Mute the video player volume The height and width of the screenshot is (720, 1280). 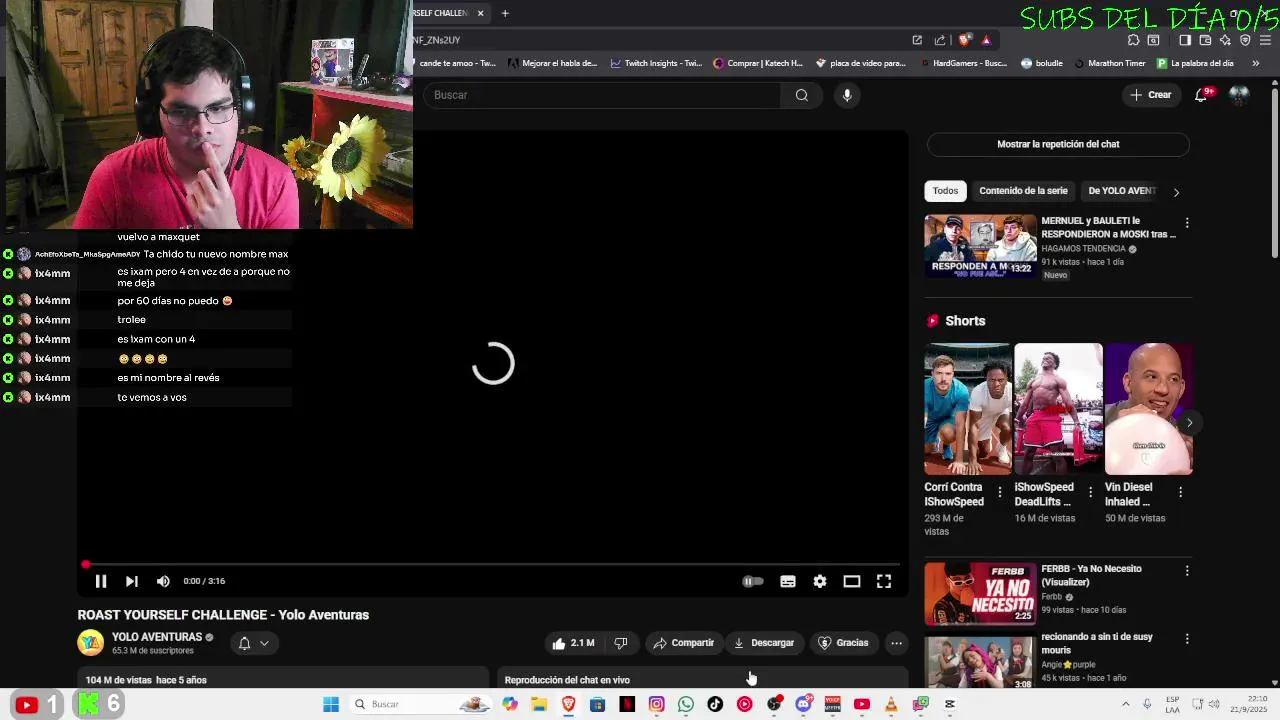pyautogui.click(x=163, y=581)
